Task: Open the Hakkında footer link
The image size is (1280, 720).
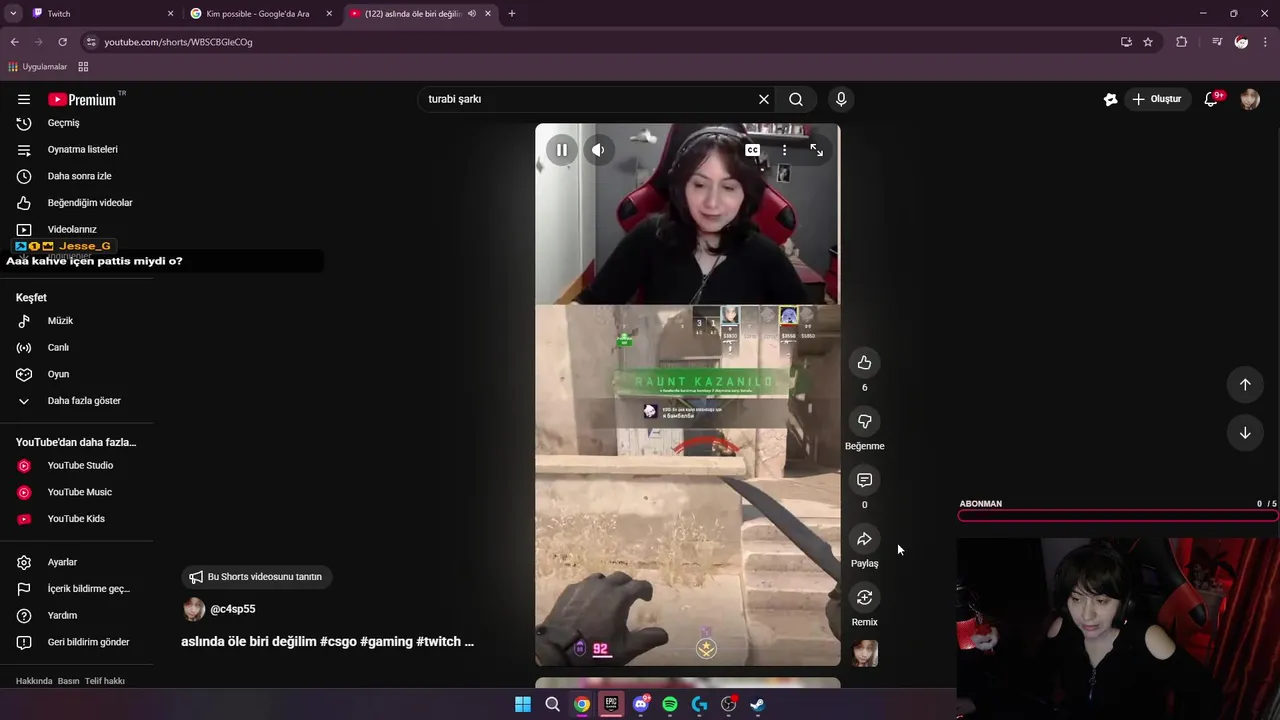Action: (x=34, y=681)
